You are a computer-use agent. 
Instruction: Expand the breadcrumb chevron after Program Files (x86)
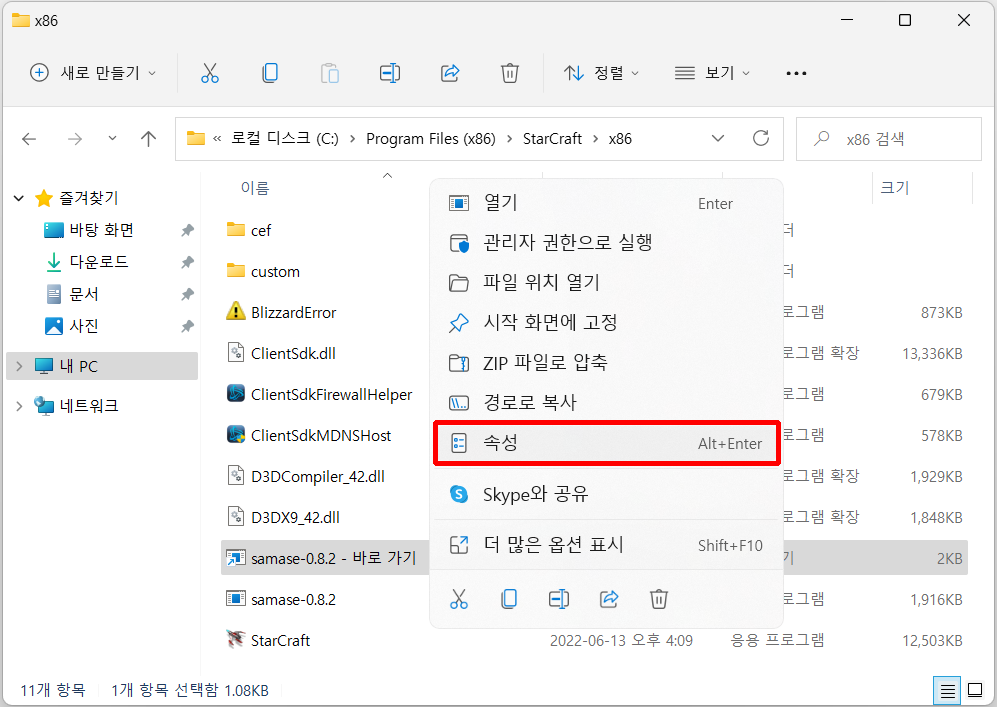pos(509,139)
